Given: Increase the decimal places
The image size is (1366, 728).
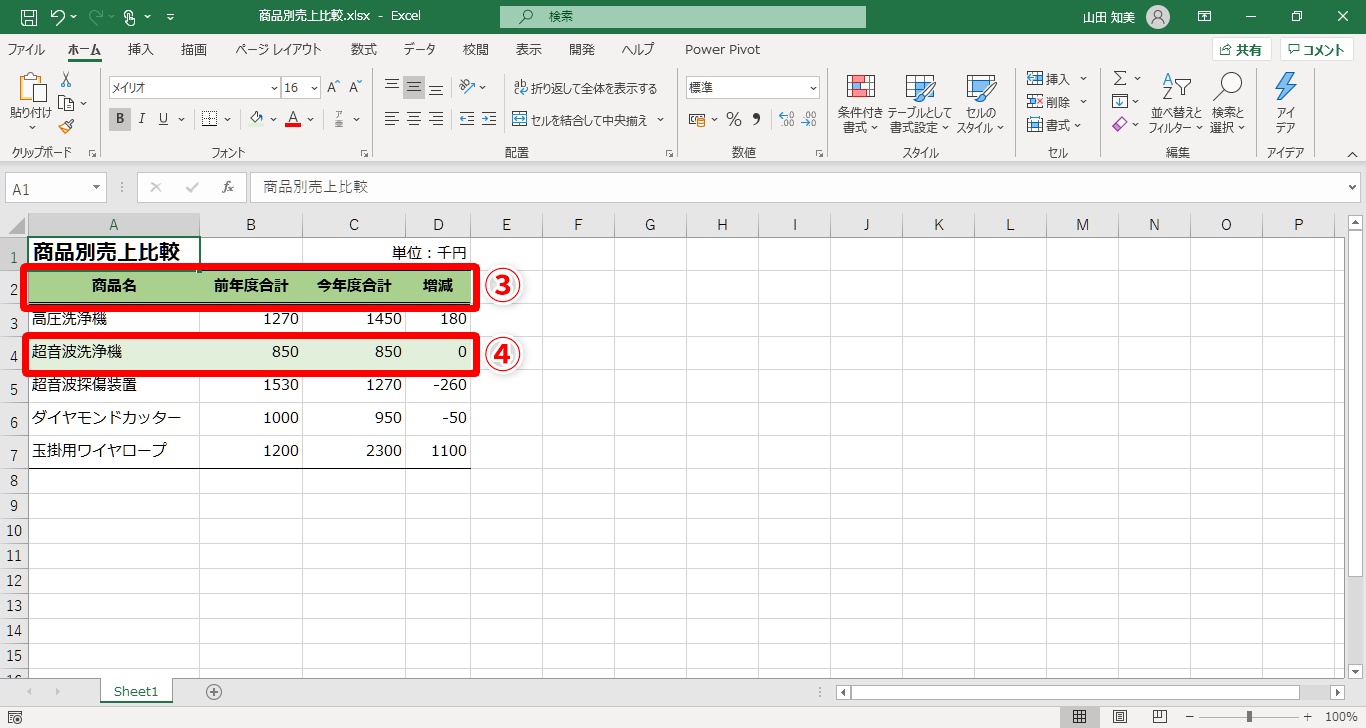Looking at the screenshot, I should tap(786, 119).
